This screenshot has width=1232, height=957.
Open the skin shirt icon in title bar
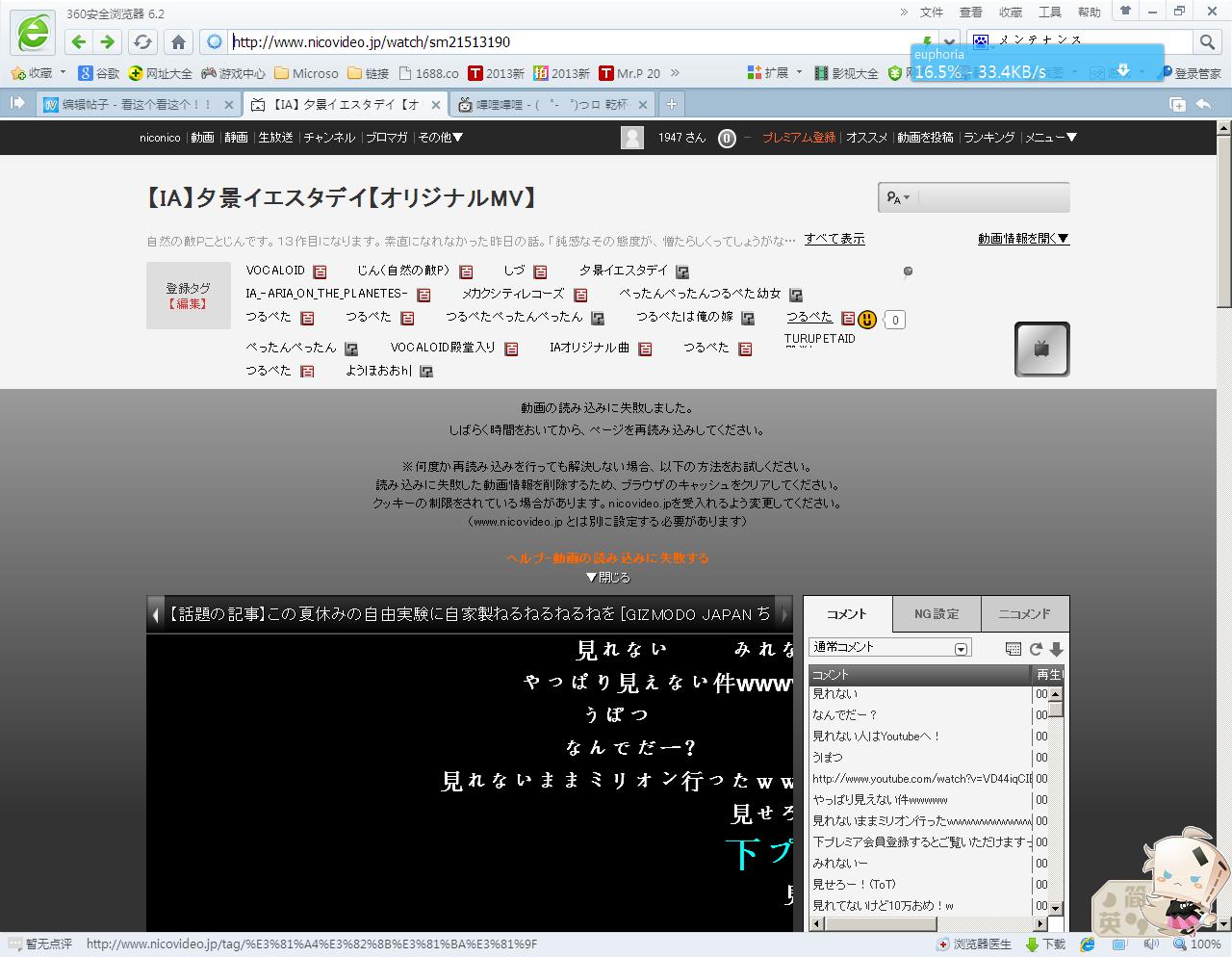click(x=1125, y=12)
